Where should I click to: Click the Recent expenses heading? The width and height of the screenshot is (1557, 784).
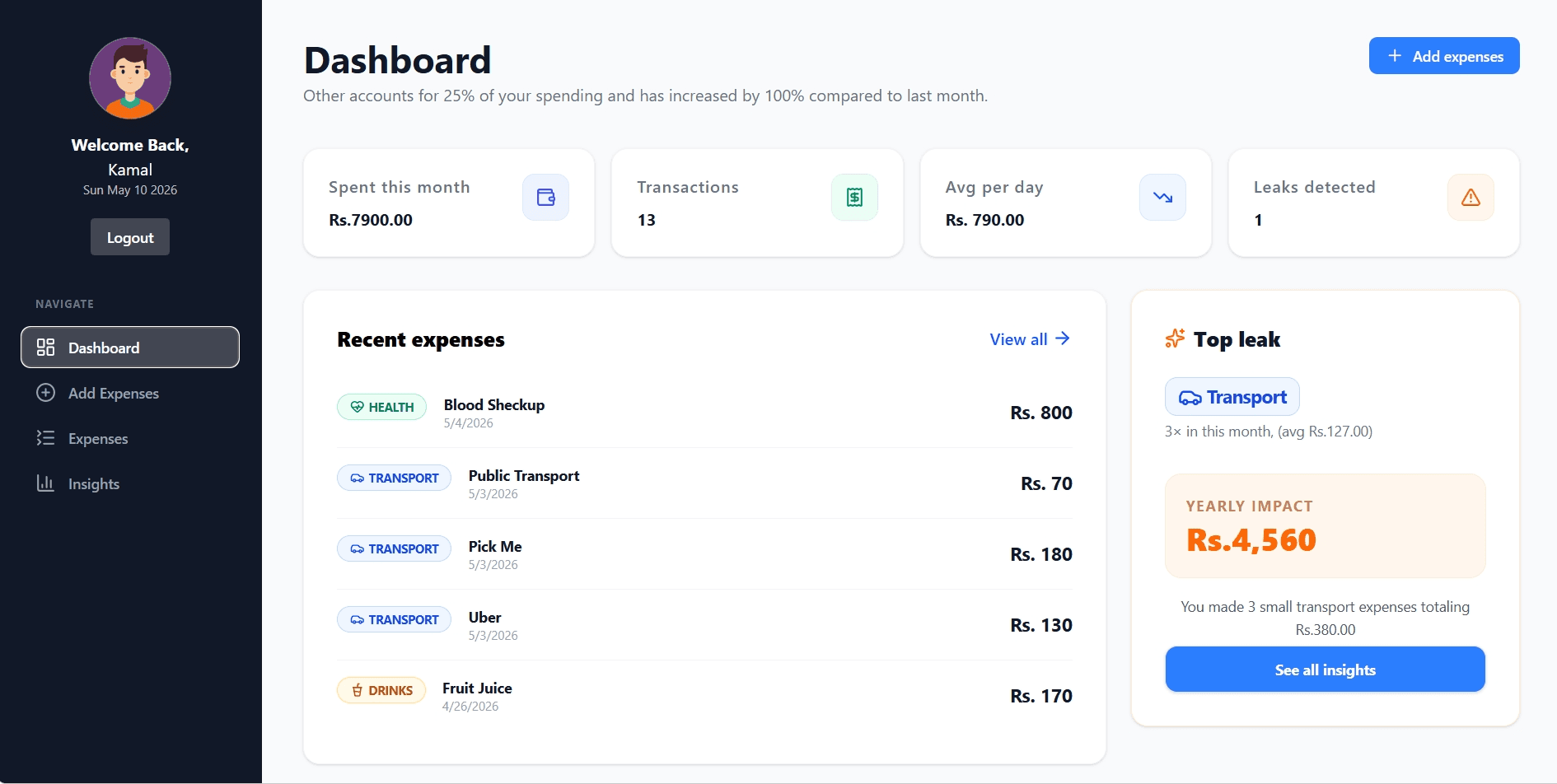[x=421, y=339]
